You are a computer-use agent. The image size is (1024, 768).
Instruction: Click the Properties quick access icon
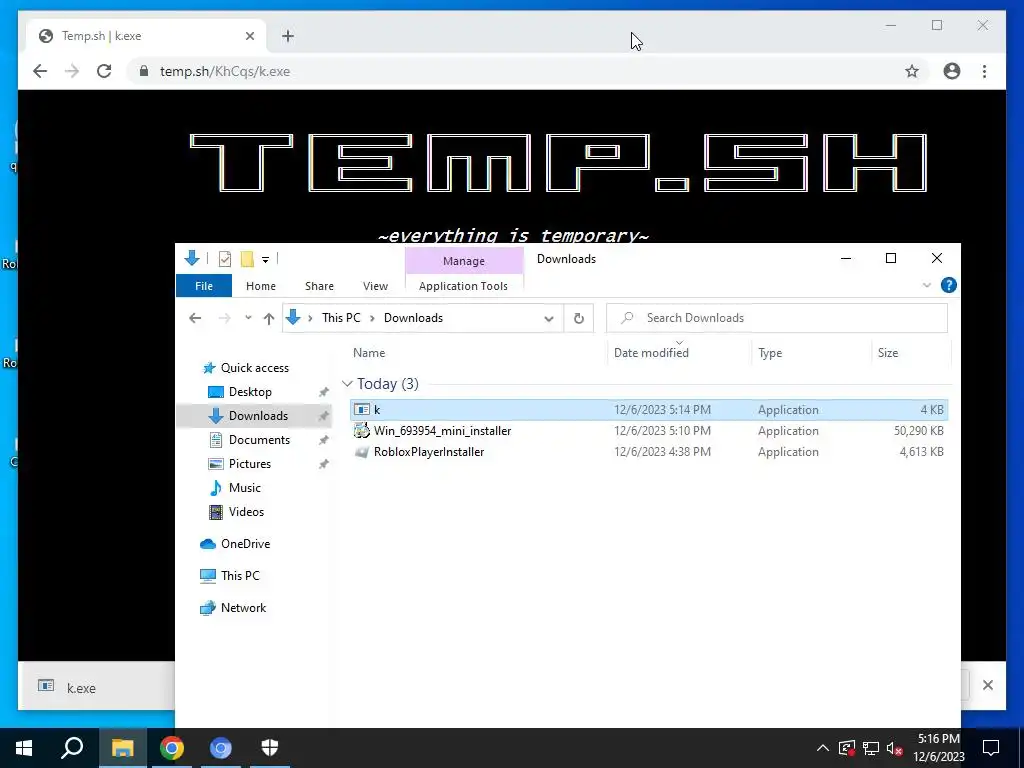[x=225, y=259]
